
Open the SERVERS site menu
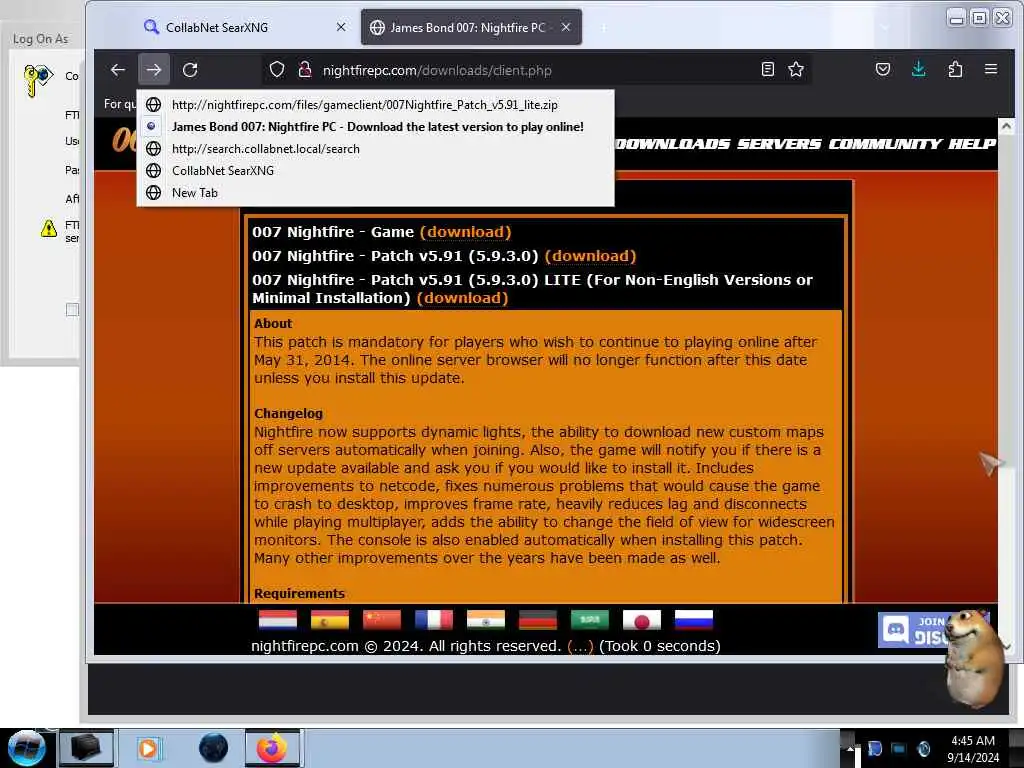tap(779, 144)
